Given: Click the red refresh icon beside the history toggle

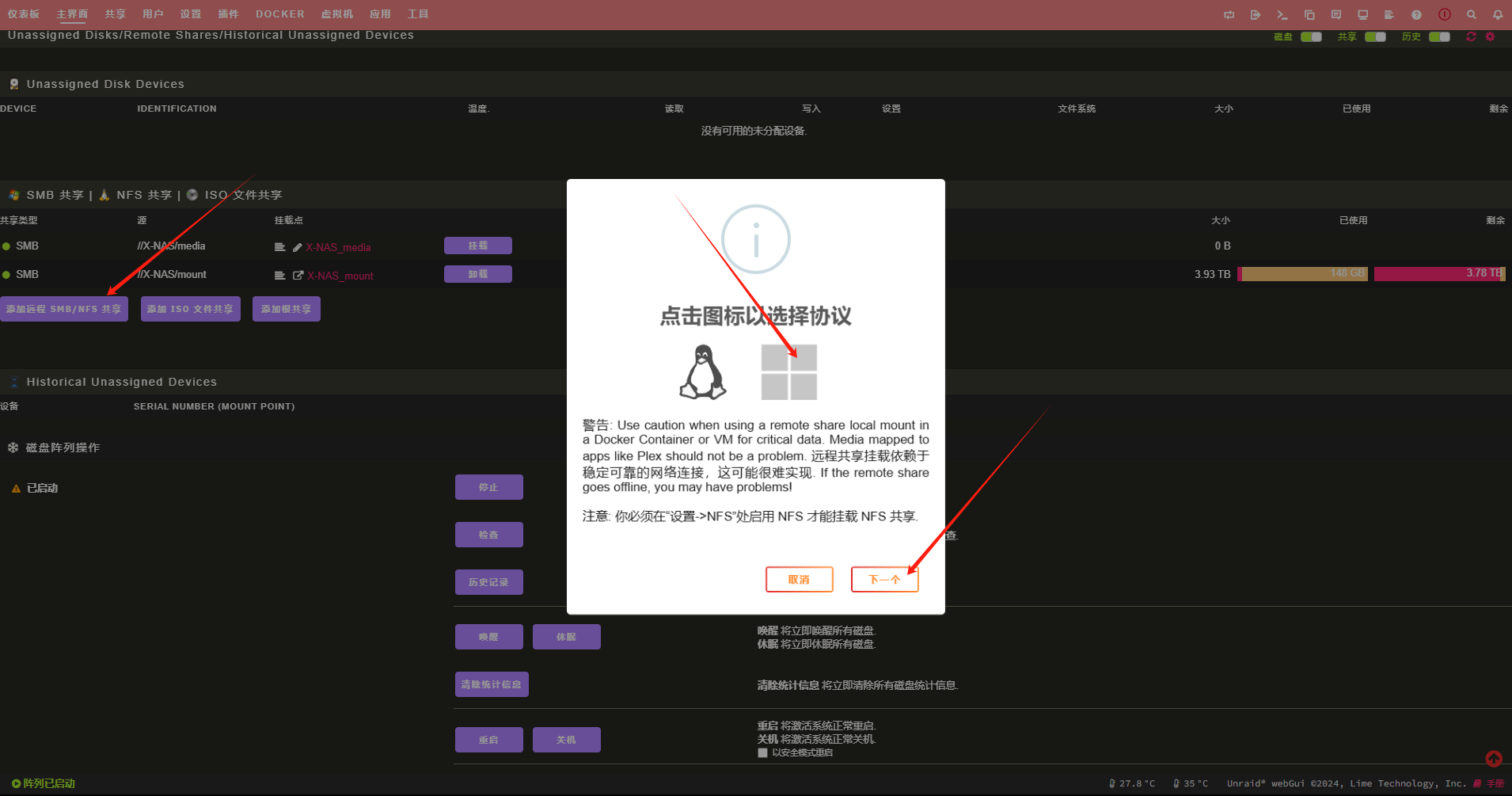Looking at the screenshot, I should coord(1471,36).
